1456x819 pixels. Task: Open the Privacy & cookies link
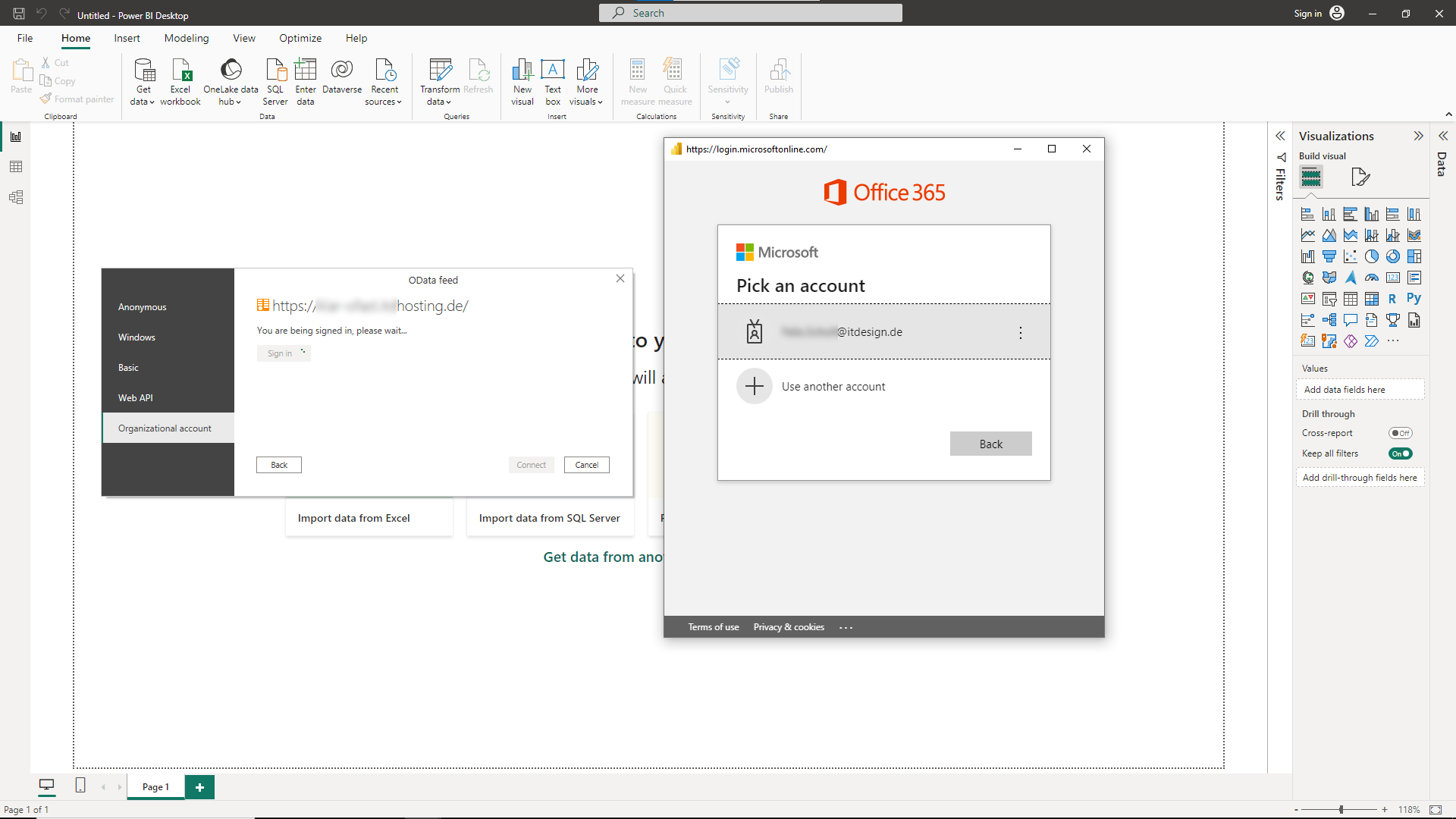coord(789,628)
